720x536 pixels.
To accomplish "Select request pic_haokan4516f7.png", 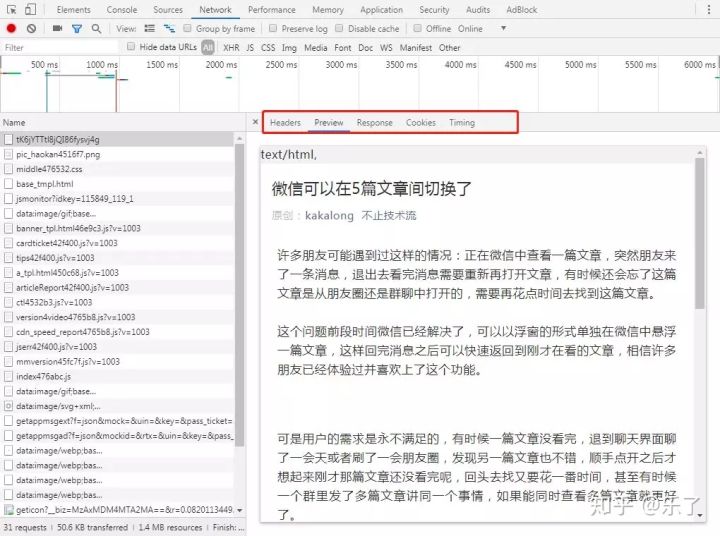I will tap(117, 154).
